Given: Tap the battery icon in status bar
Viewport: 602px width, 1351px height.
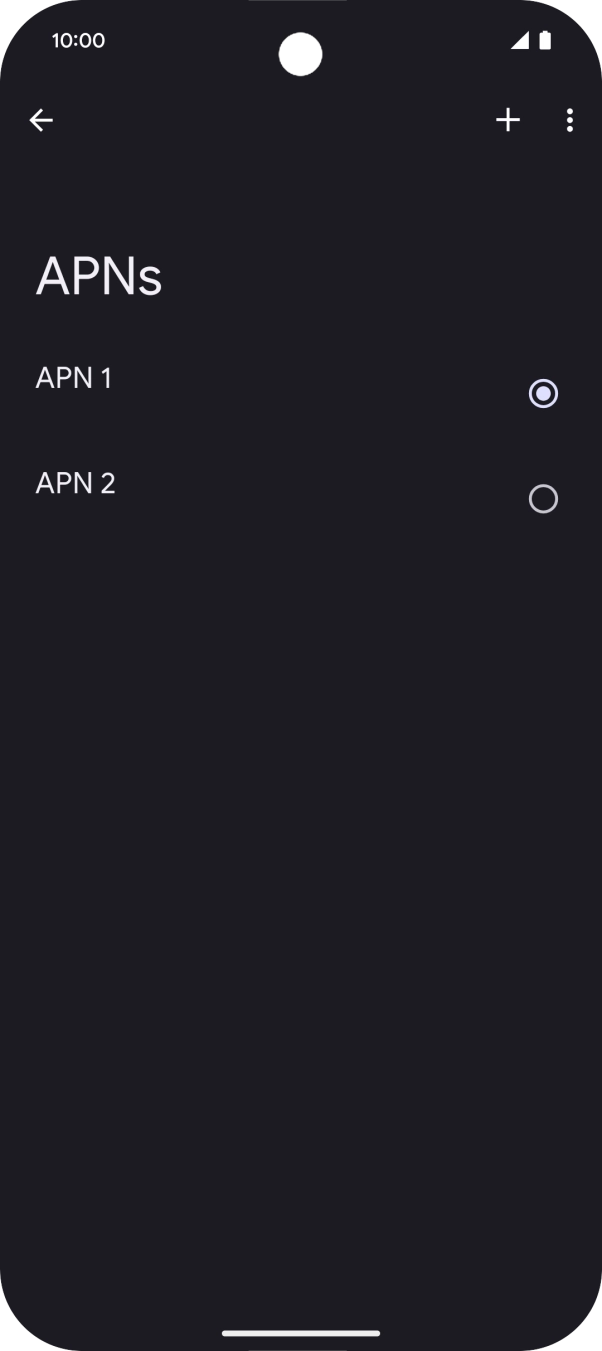Looking at the screenshot, I should (544, 40).
